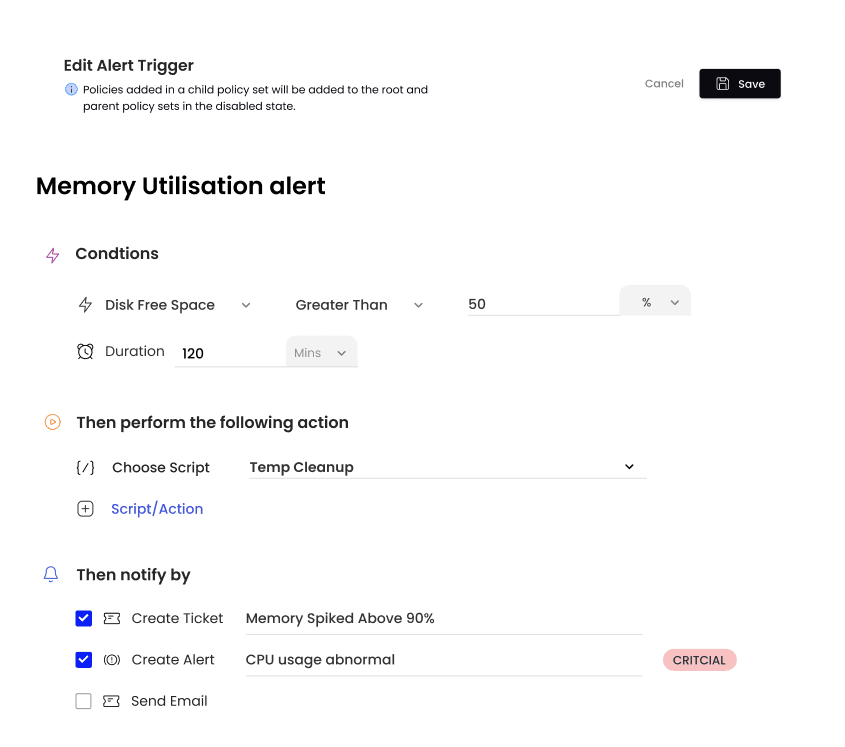The height and width of the screenshot is (747, 845).
Task: Click the Memory Utilisation alert title
Action: point(181,186)
